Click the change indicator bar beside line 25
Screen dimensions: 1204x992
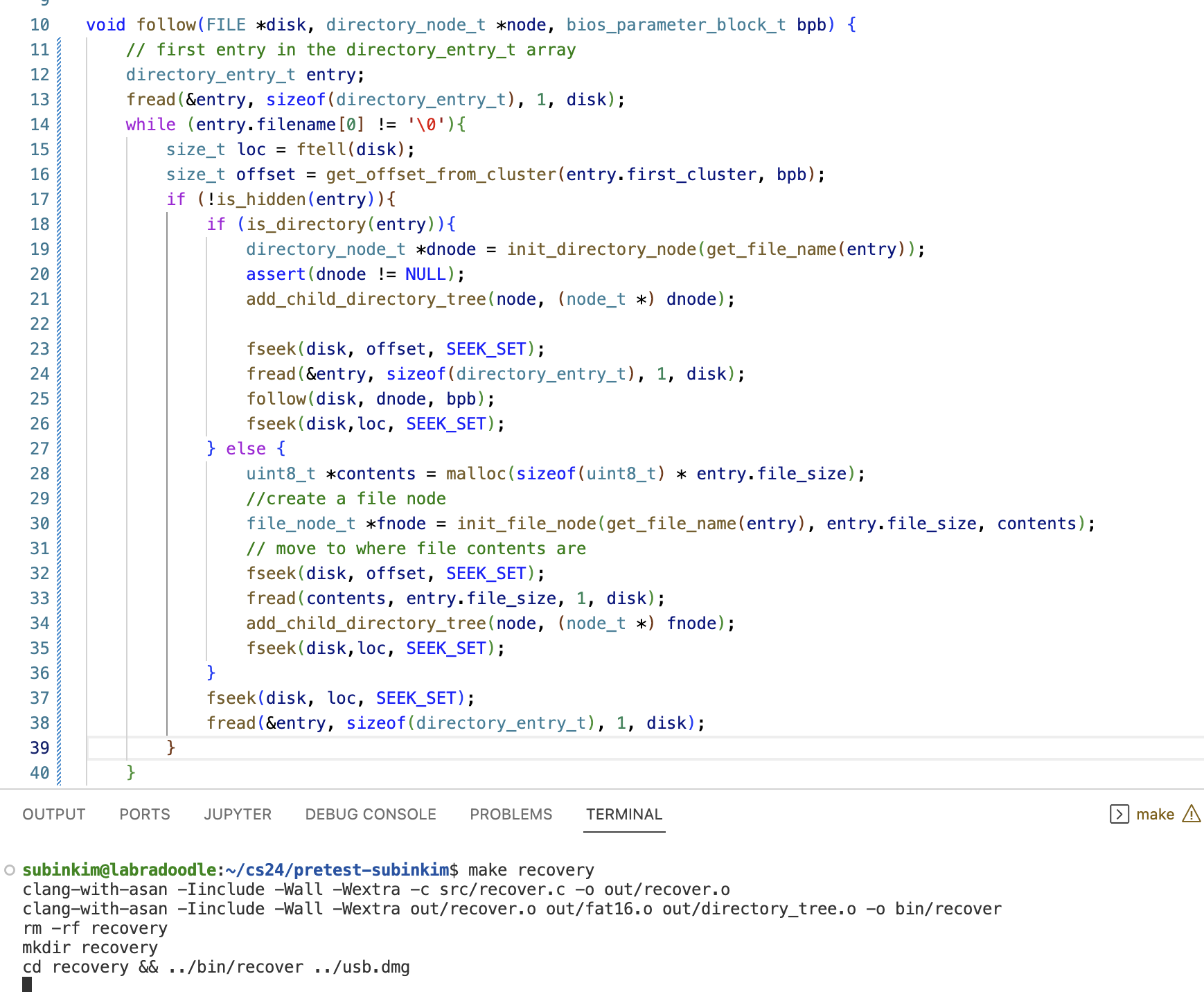coord(59,399)
